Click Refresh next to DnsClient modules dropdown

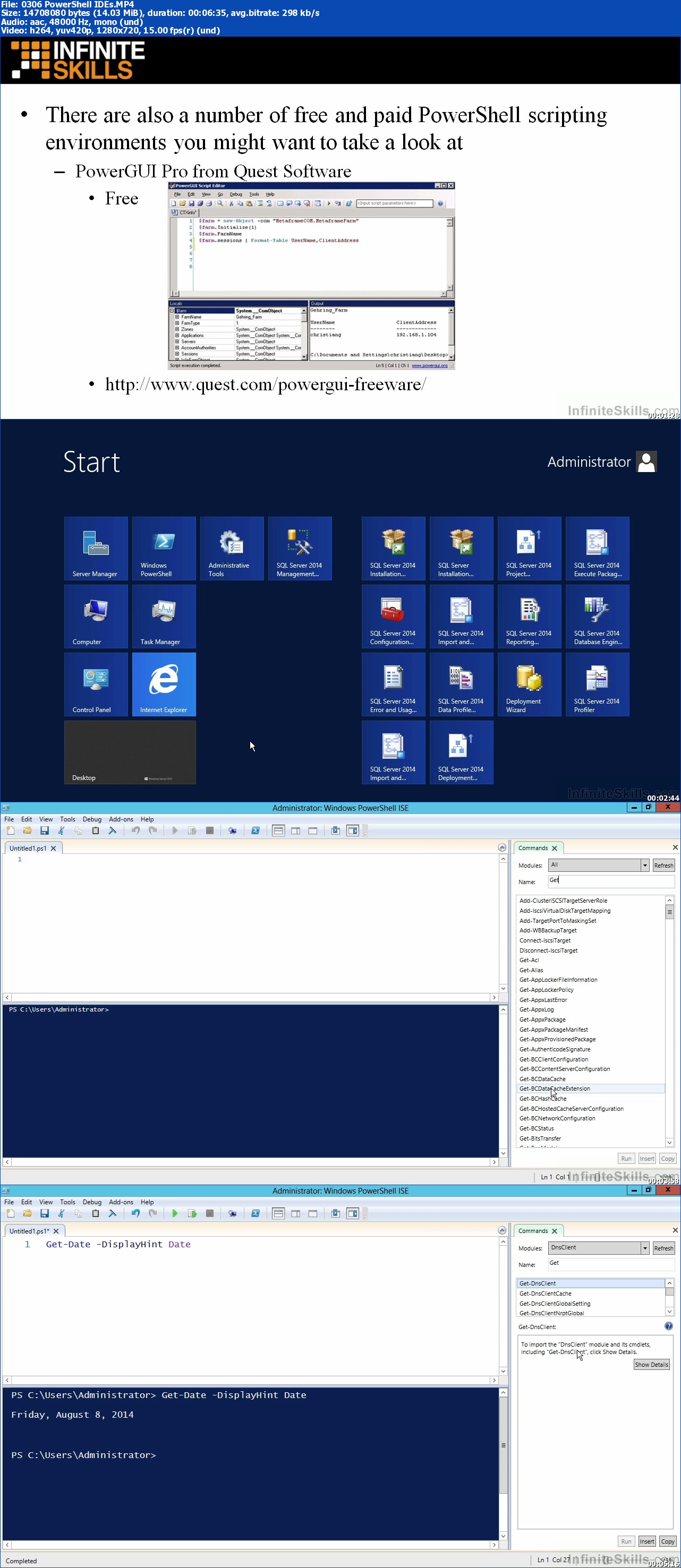point(663,1248)
